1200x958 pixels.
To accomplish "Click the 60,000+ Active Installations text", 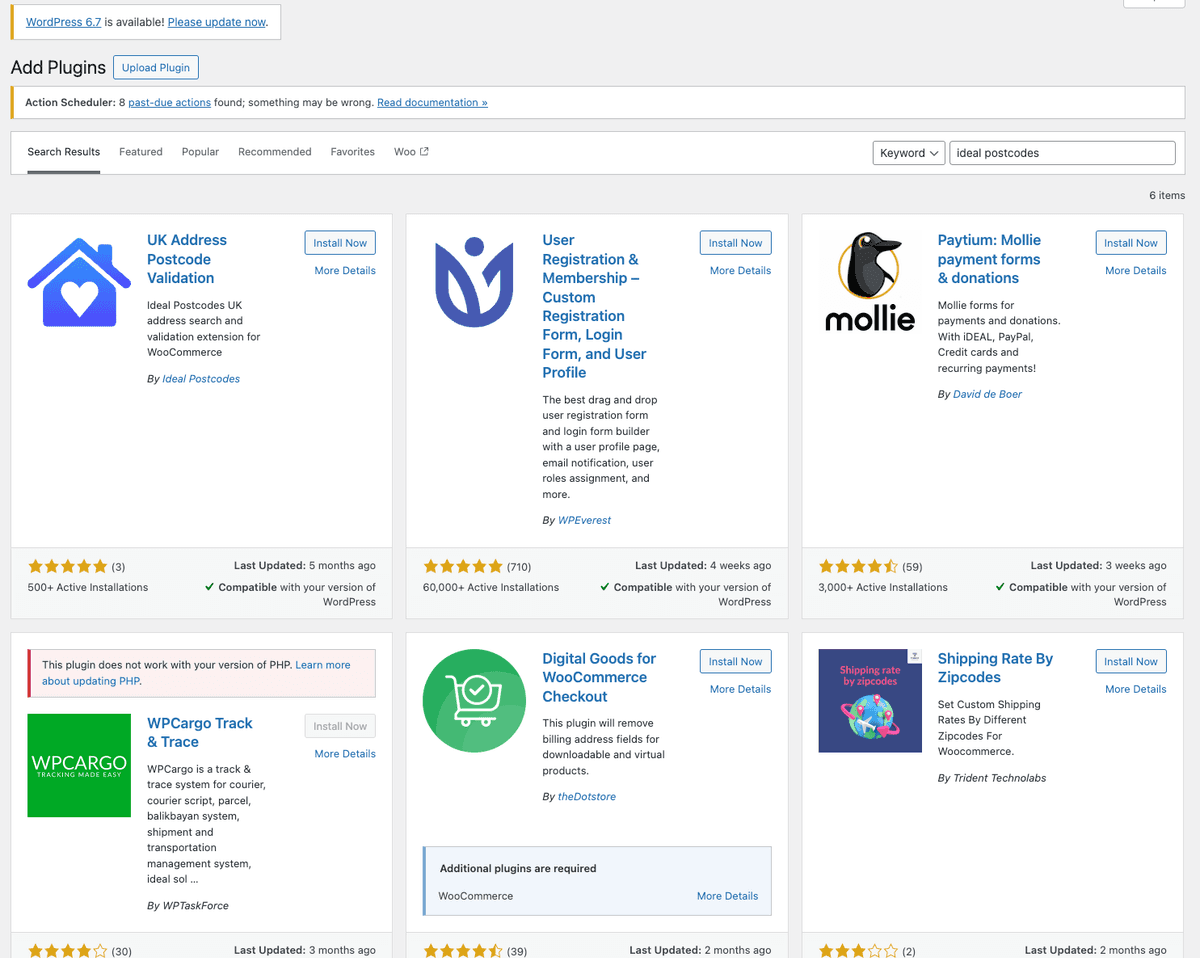I will coord(491,588).
